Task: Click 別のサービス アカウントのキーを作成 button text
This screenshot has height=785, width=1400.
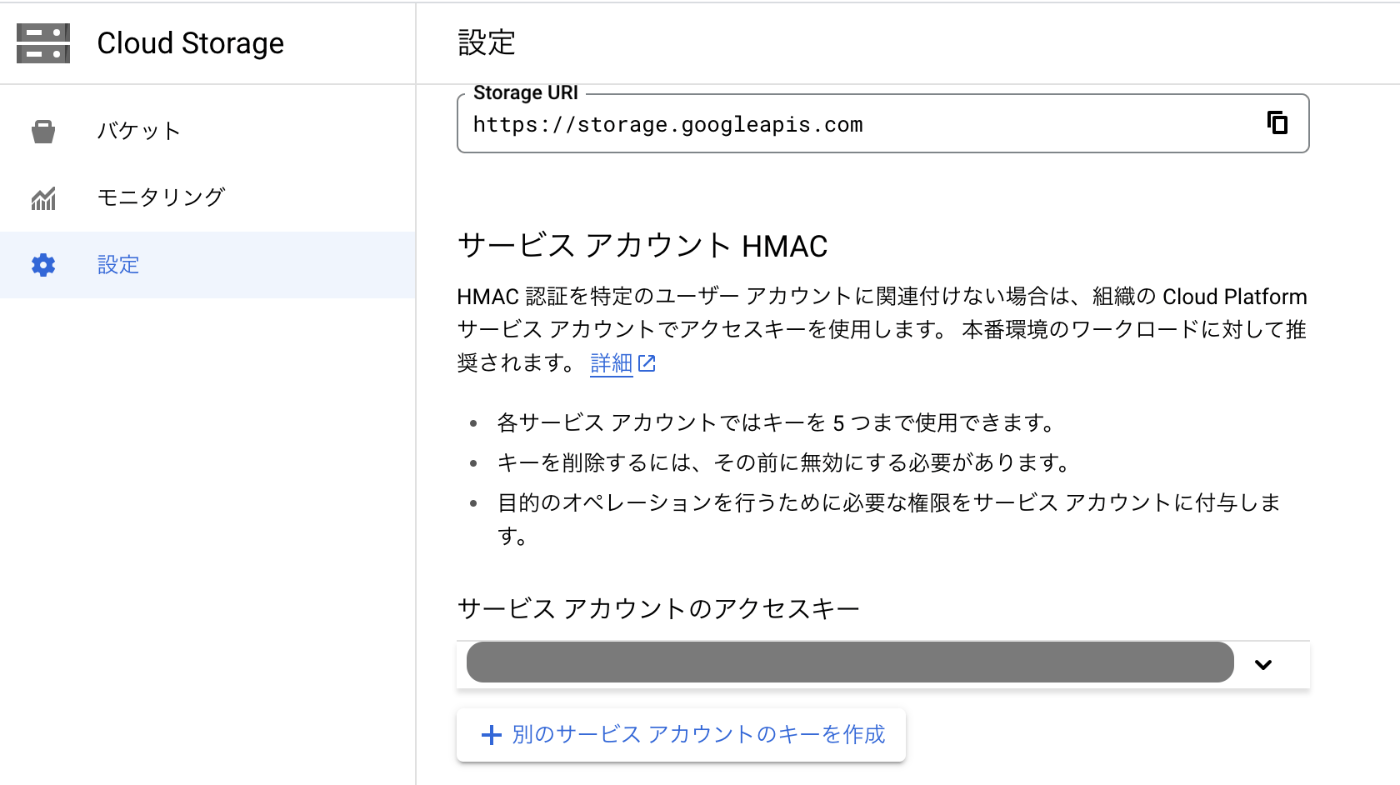Action: coord(698,735)
